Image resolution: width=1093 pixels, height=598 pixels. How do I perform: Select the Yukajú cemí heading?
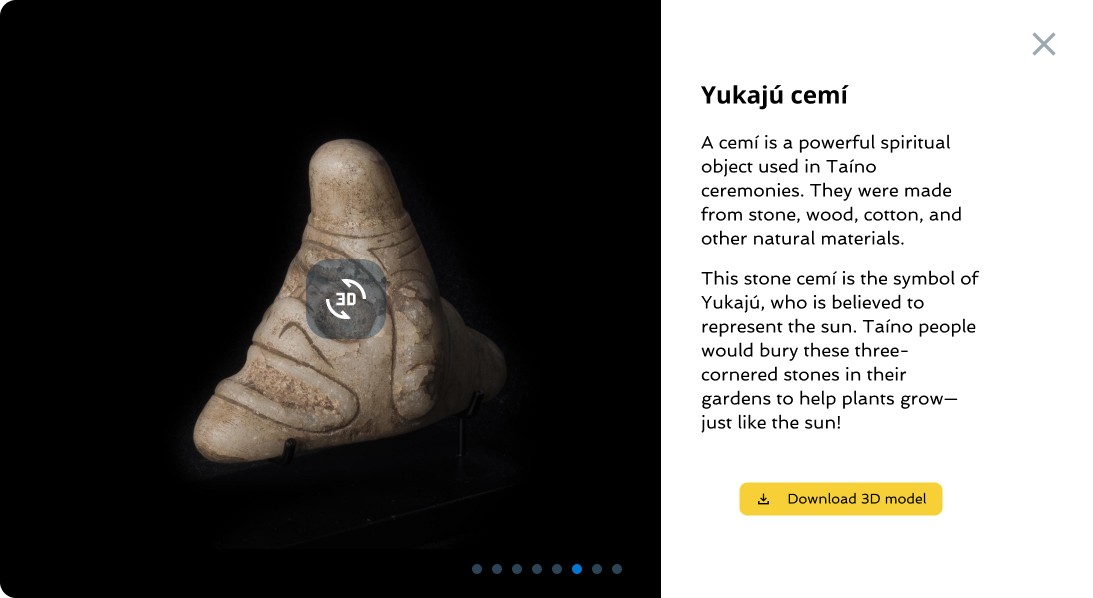click(774, 95)
